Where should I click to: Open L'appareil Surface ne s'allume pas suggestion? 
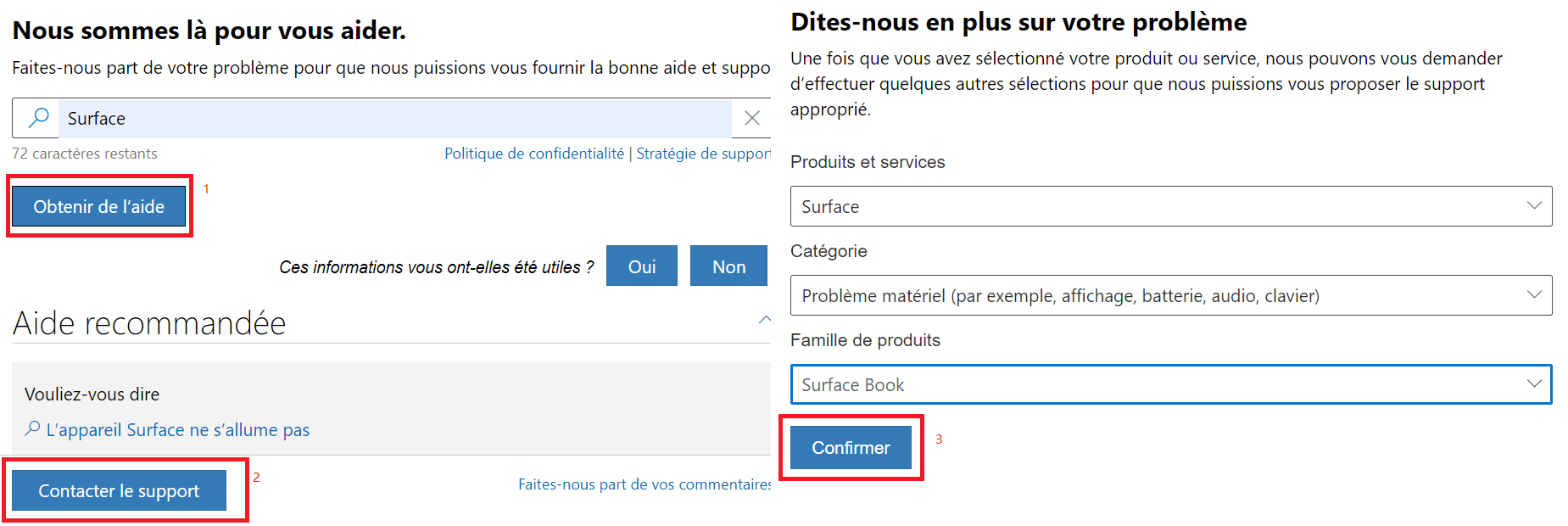pyautogui.click(x=178, y=429)
